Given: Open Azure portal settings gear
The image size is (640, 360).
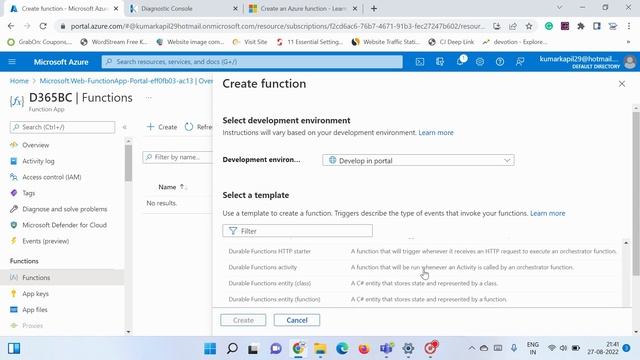Looking at the screenshot, I should (480, 62).
